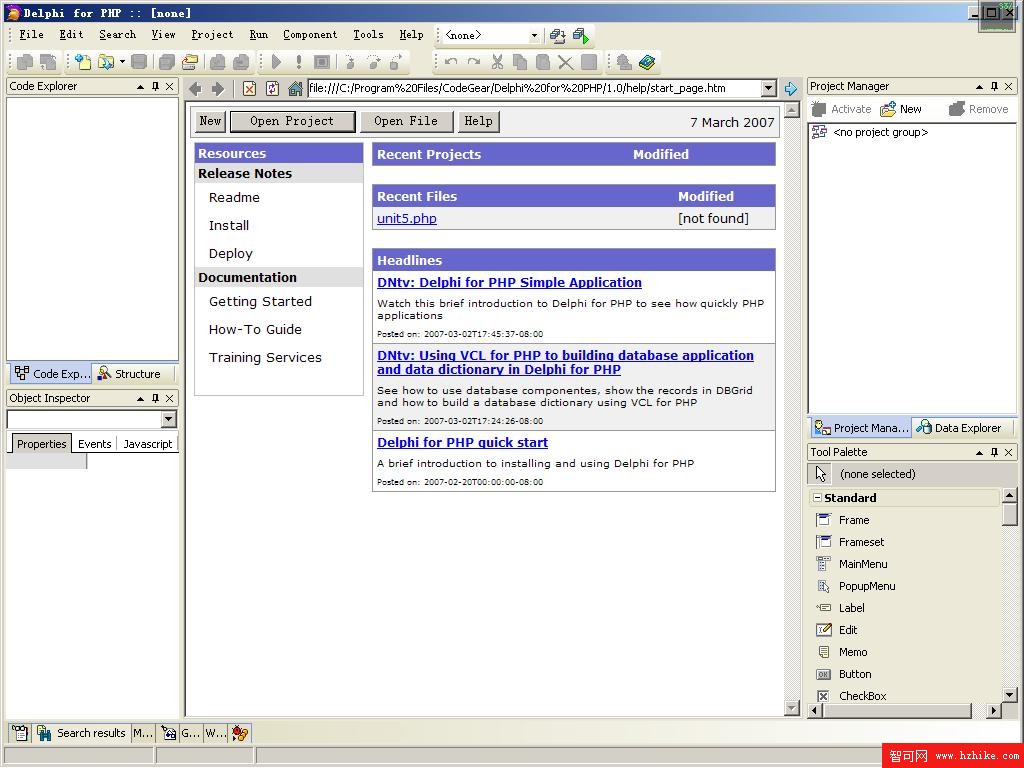Select the arrow pointer in the Tool Palette
Screen dimensions: 1024x768
[x=821, y=474]
